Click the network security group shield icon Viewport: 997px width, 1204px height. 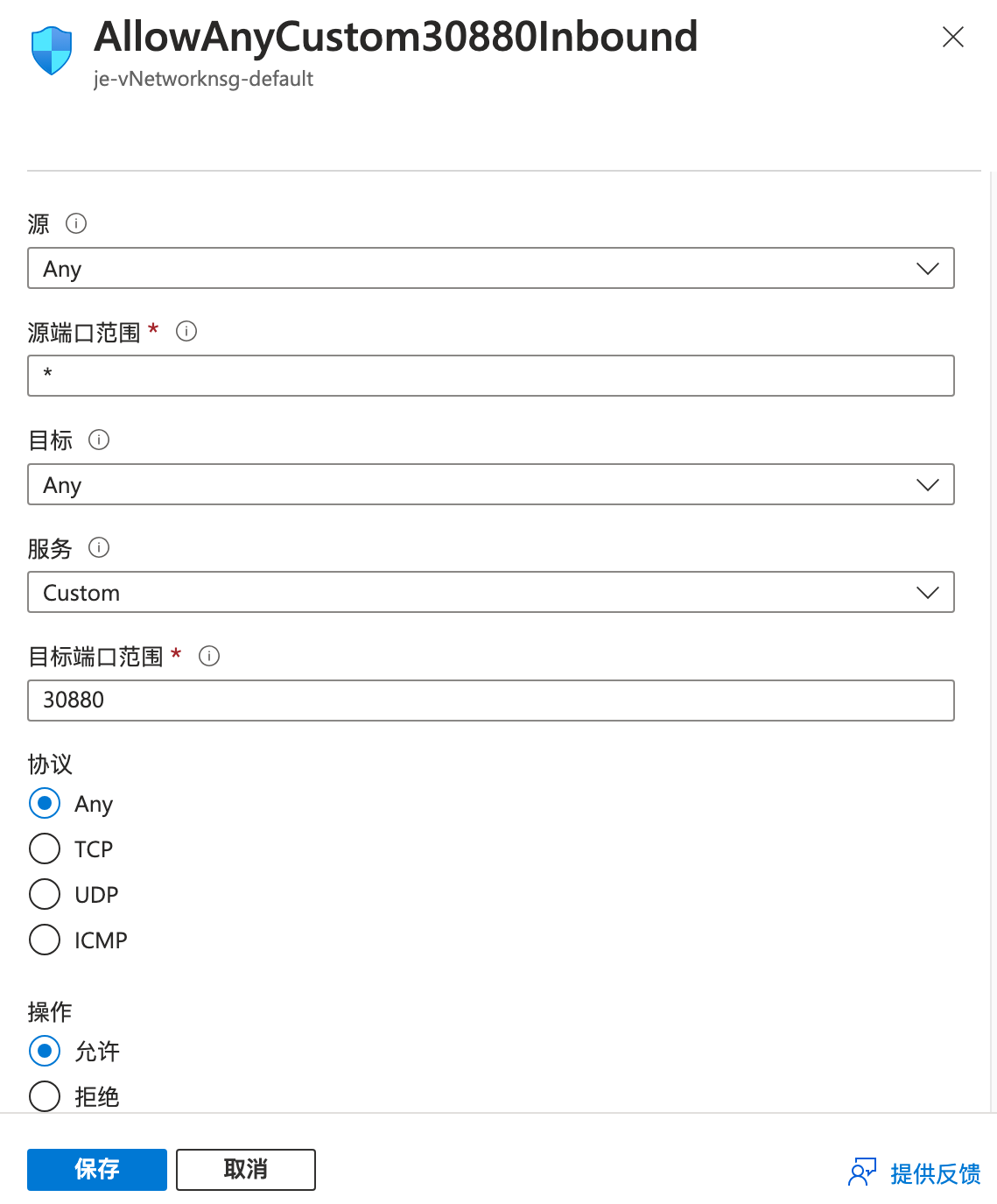[52, 51]
